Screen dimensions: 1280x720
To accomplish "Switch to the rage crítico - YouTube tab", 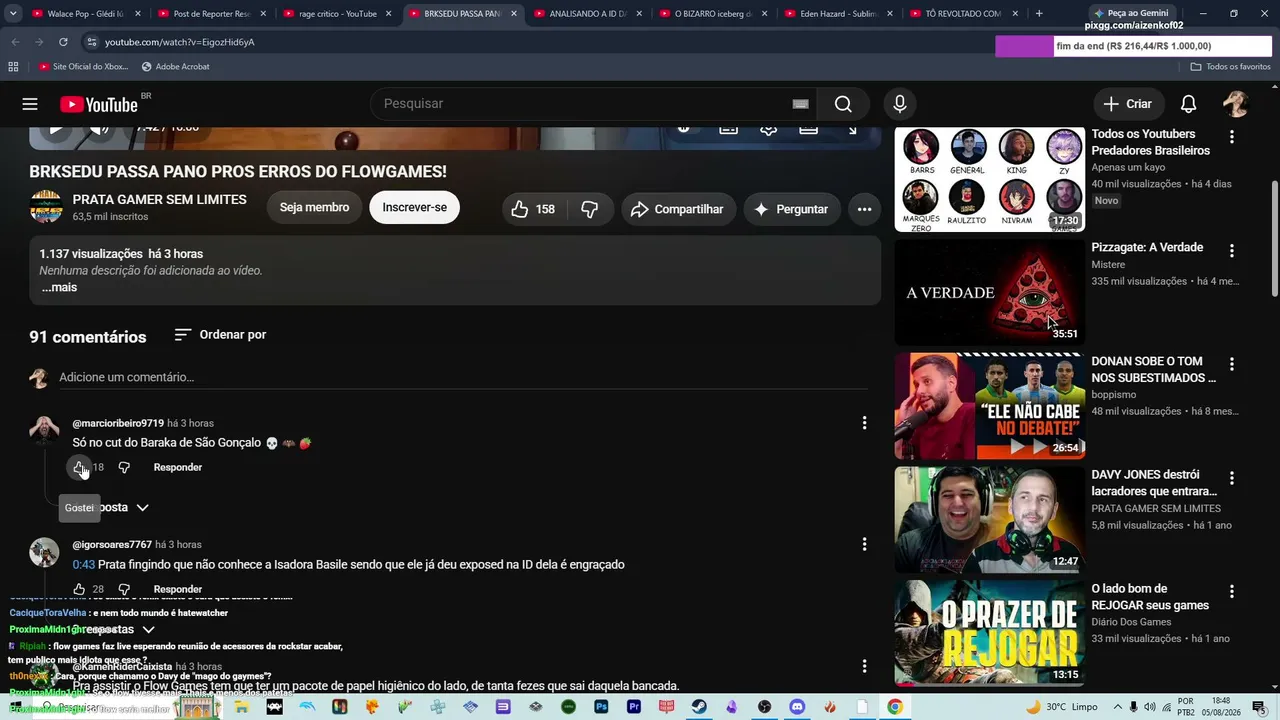I will click(x=338, y=14).
